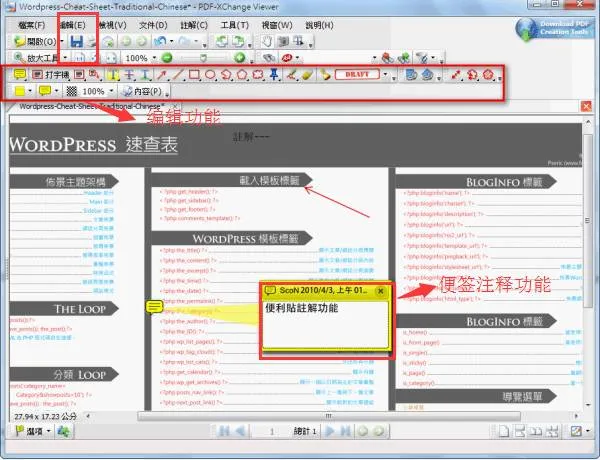Screen dimensions: 600x460
Task: Select the Arrow drawing tool
Action: pos(161,74)
